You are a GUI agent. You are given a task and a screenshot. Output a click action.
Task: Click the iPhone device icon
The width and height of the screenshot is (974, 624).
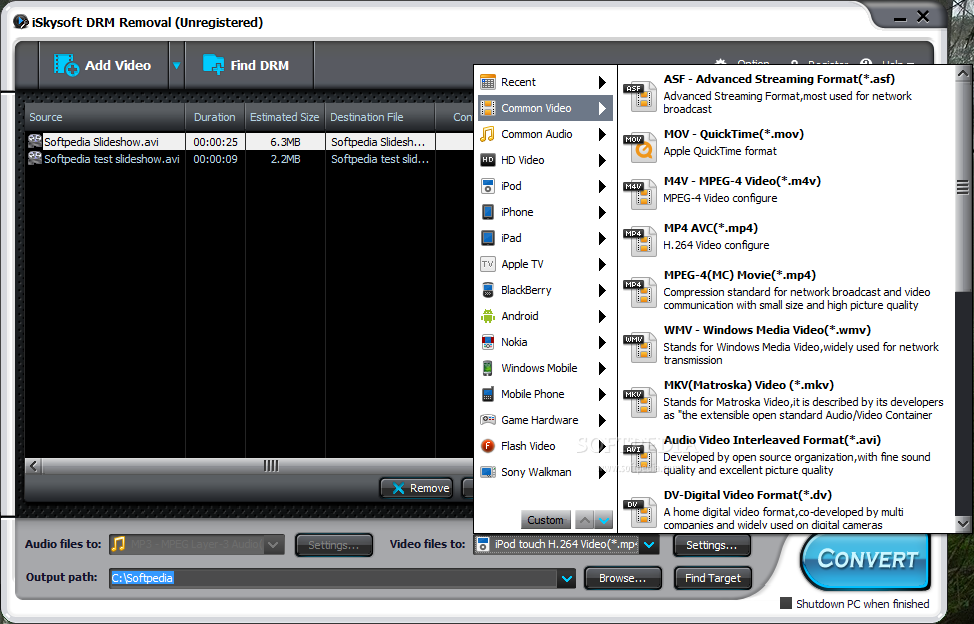point(488,212)
